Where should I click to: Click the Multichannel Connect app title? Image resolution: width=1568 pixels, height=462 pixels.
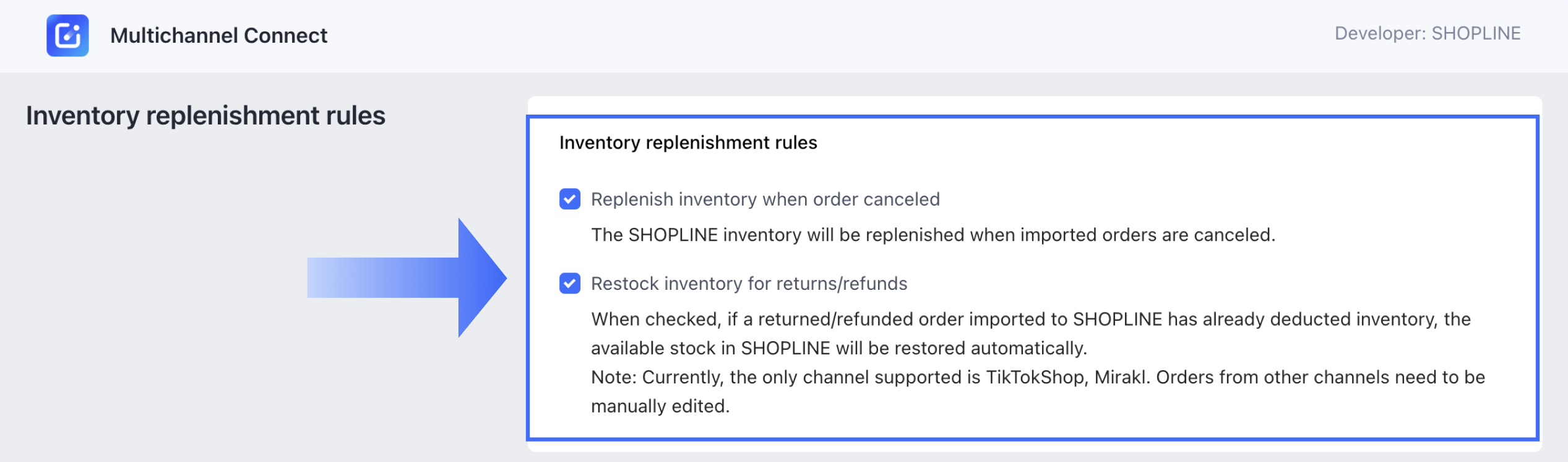(x=218, y=35)
